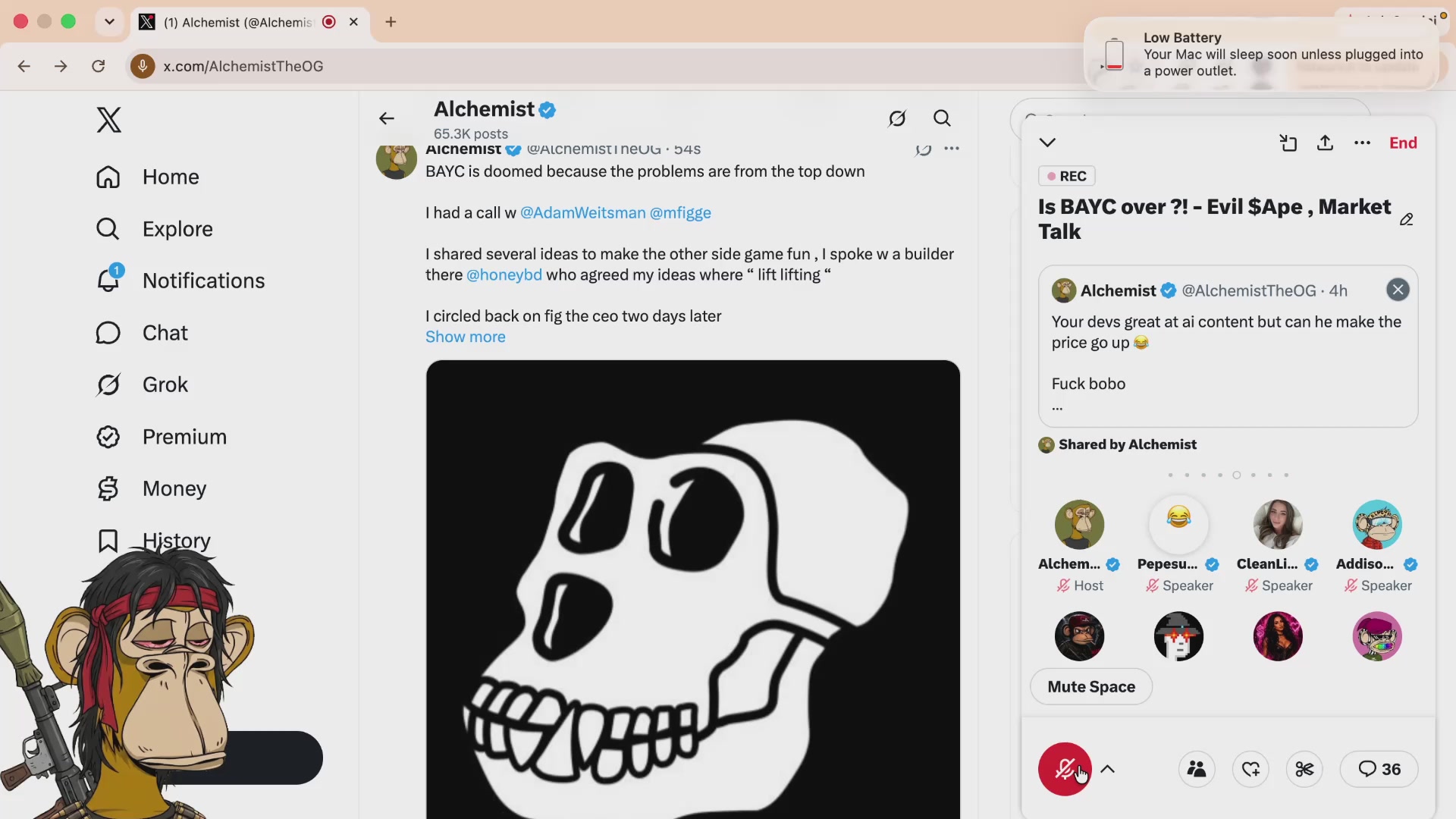The height and width of the screenshot is (819, 1456).
Task: Open the Premium page
Action: click(x=162, y=437)
